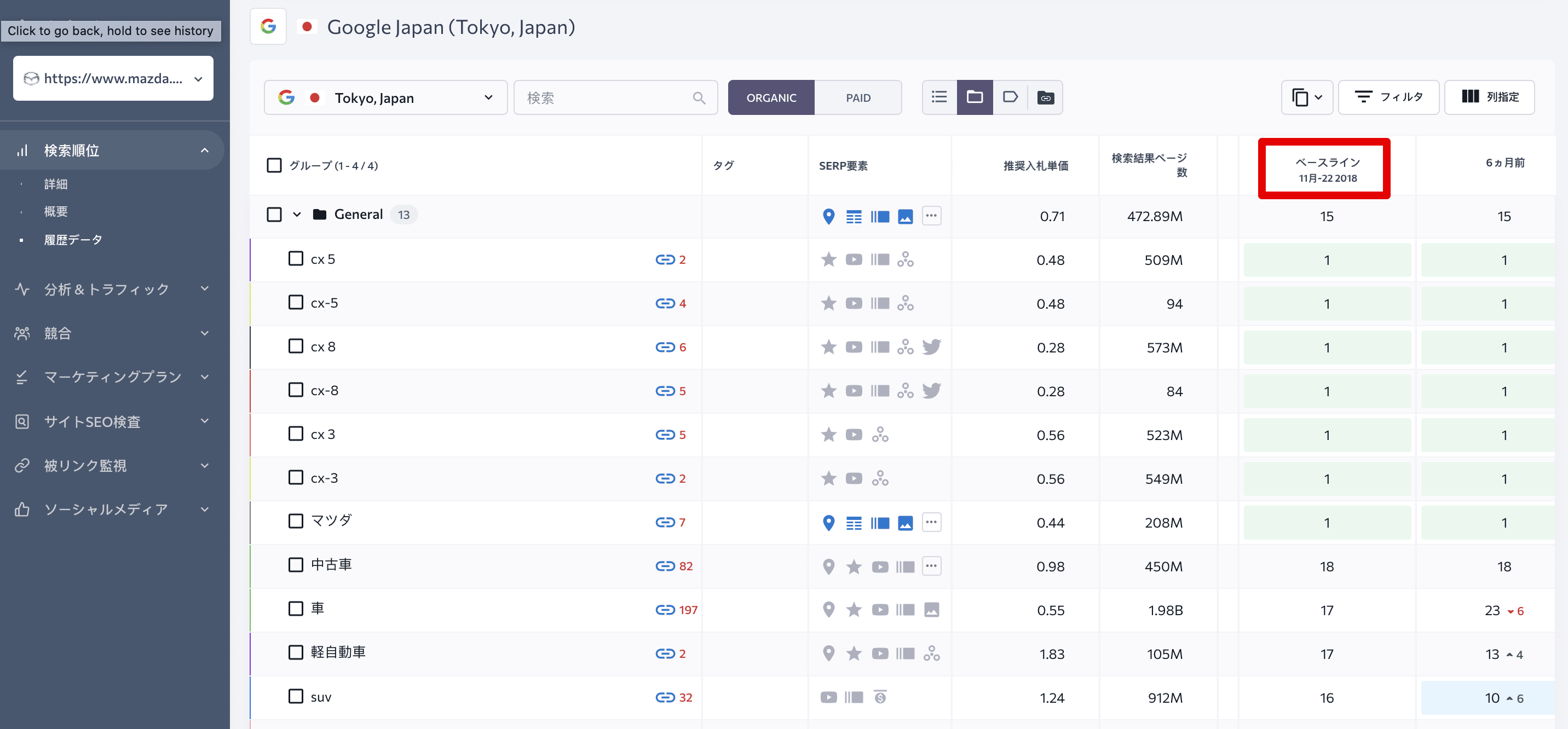Check the 軽自動車 keyword checkbox
Image resolution: width=1568 pixels, height=729 pixels.
pos(296,653)
